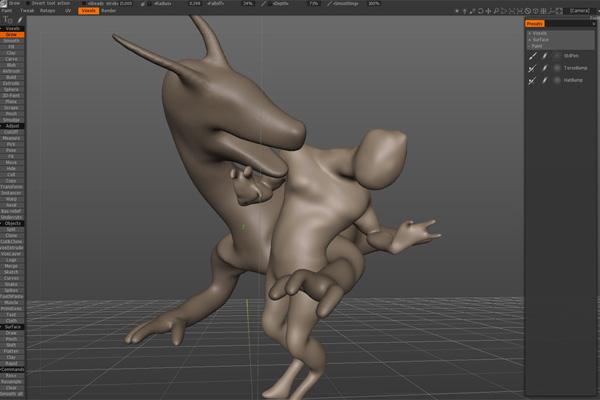This screenshot has height=400, width=600.
Task: Switch to the Retopo room tab
Action: (x=47, y=11)
